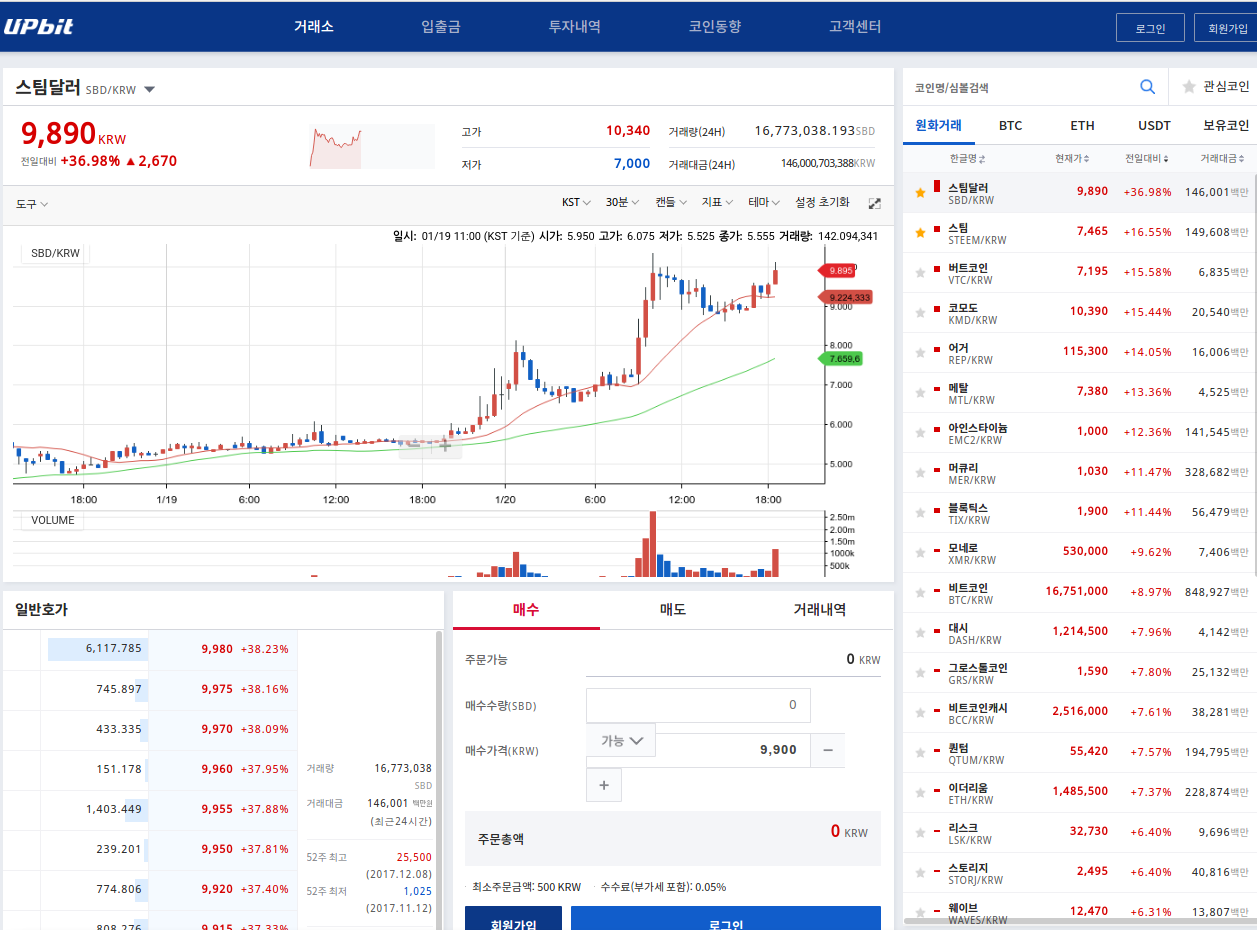Toggle favorite star for 버트코인
1257x930 pixels.
[920, 273]
